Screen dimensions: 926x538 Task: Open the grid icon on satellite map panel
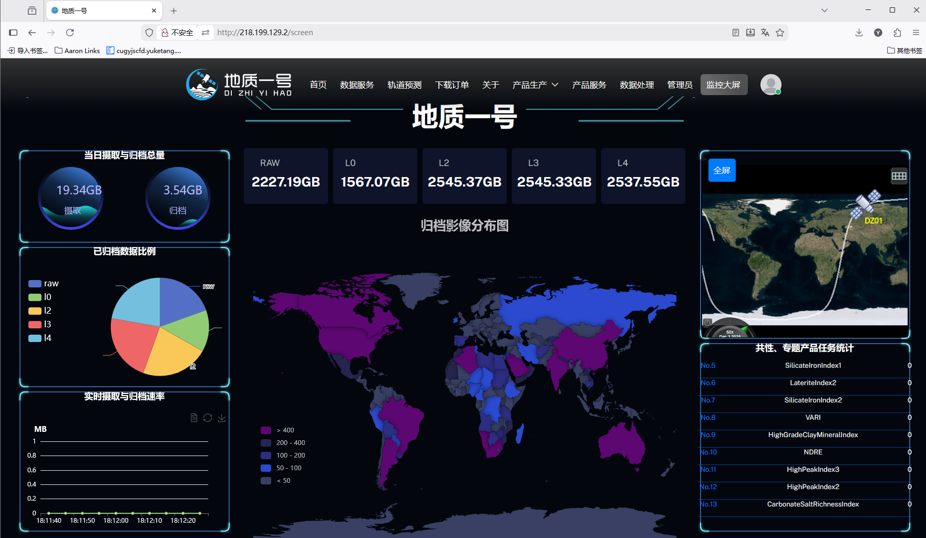click(899, 175)
